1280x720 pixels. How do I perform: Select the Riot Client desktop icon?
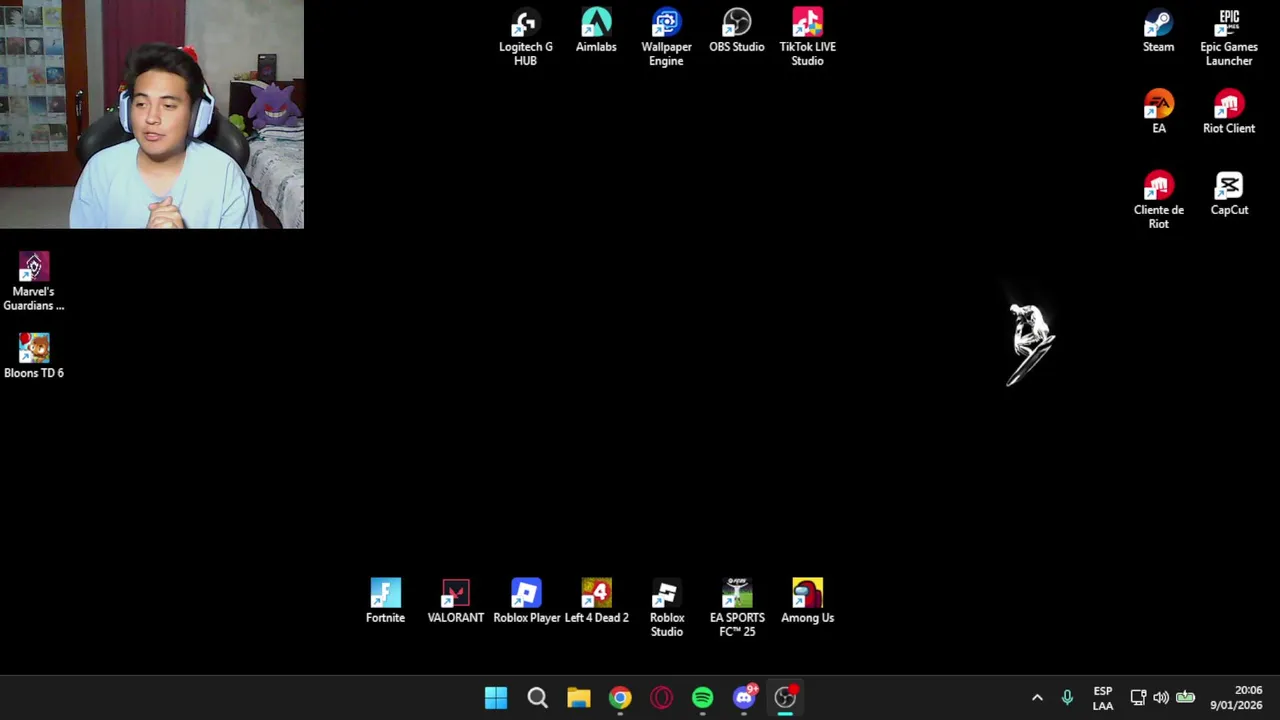click(x=1229, y=111)
